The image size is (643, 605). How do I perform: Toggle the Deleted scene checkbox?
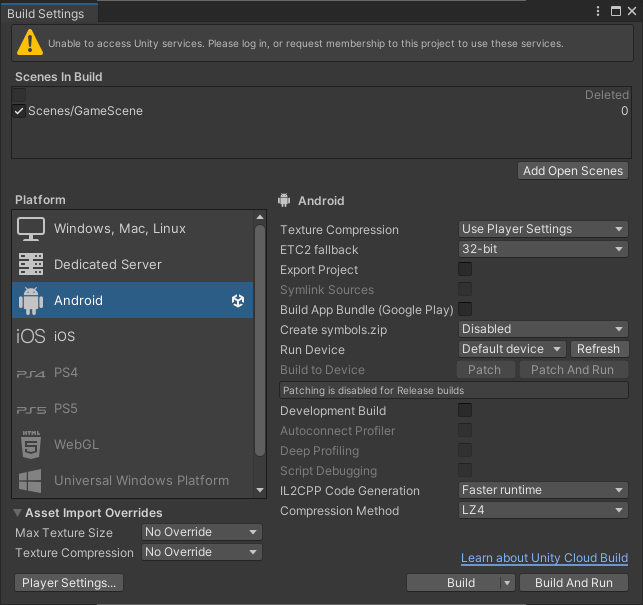coord(19,95)
